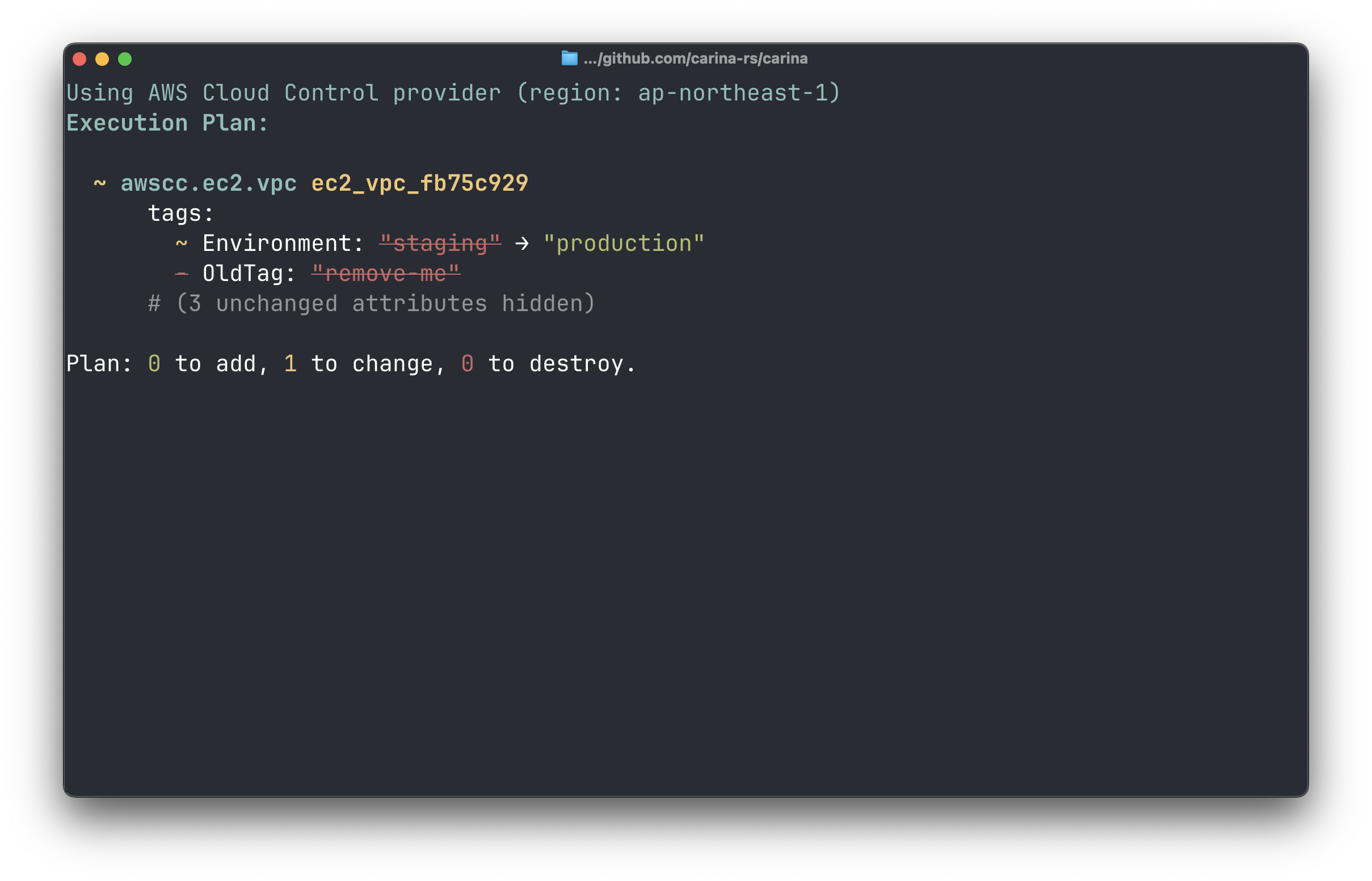Click the green "production" value
The height and width of the screenshot is (881, 1372).
click(x=624, y=244)
